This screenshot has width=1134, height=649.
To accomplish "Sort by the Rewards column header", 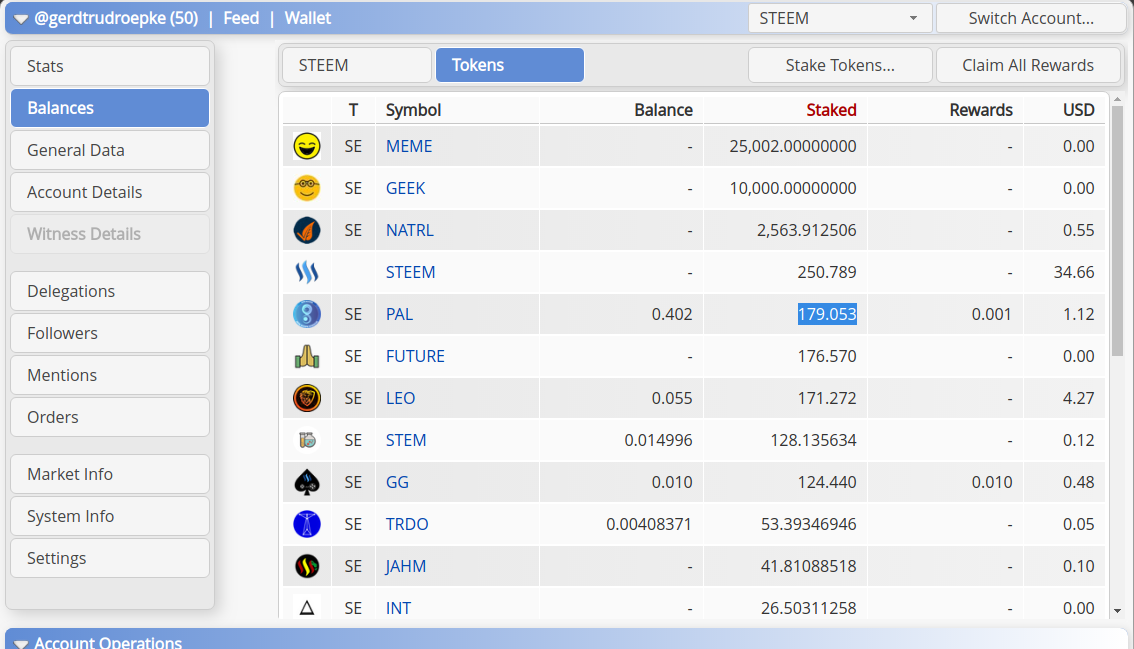I will (981, 110).
